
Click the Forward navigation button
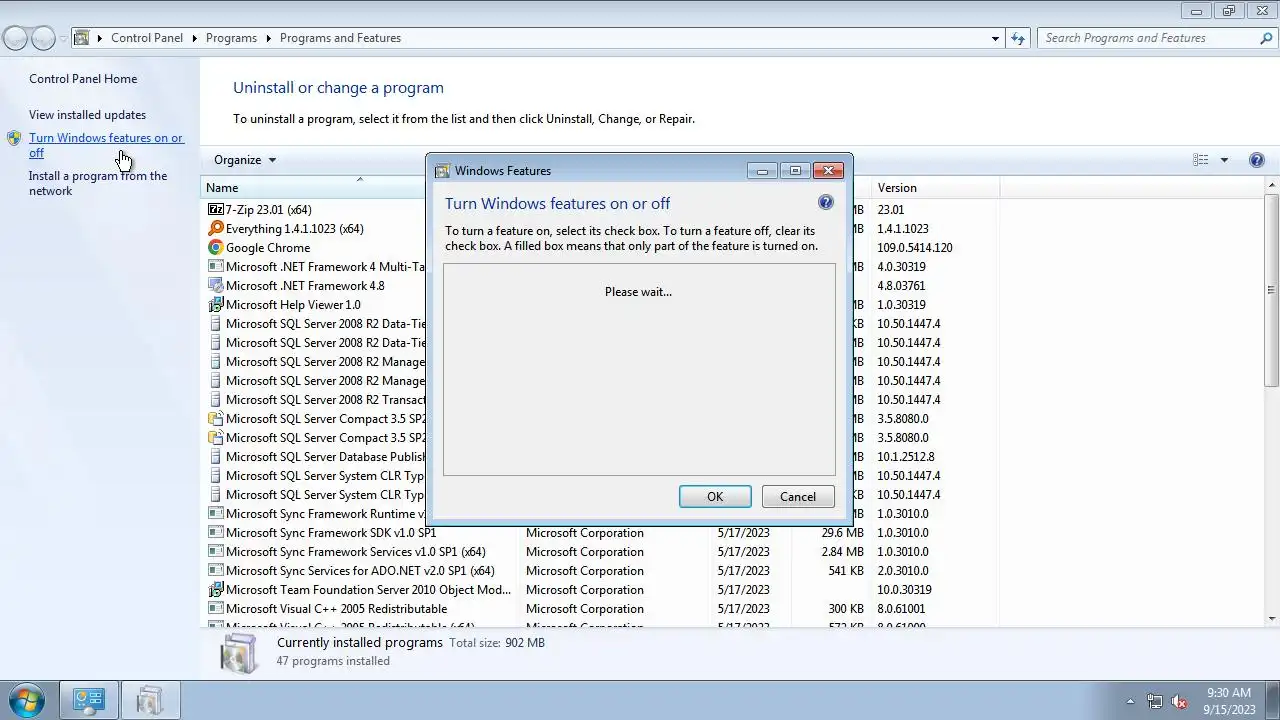[x=43, y=38]
